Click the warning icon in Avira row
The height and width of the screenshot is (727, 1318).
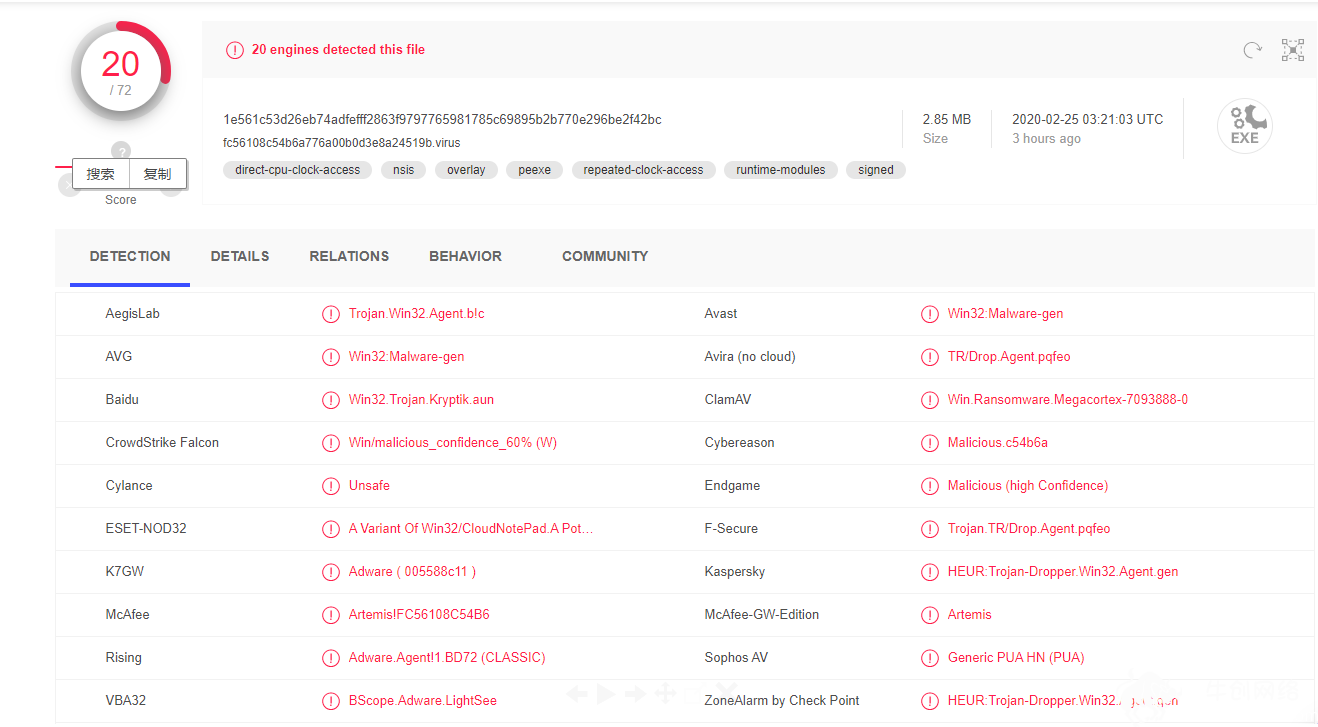click(x=930, y=357)
